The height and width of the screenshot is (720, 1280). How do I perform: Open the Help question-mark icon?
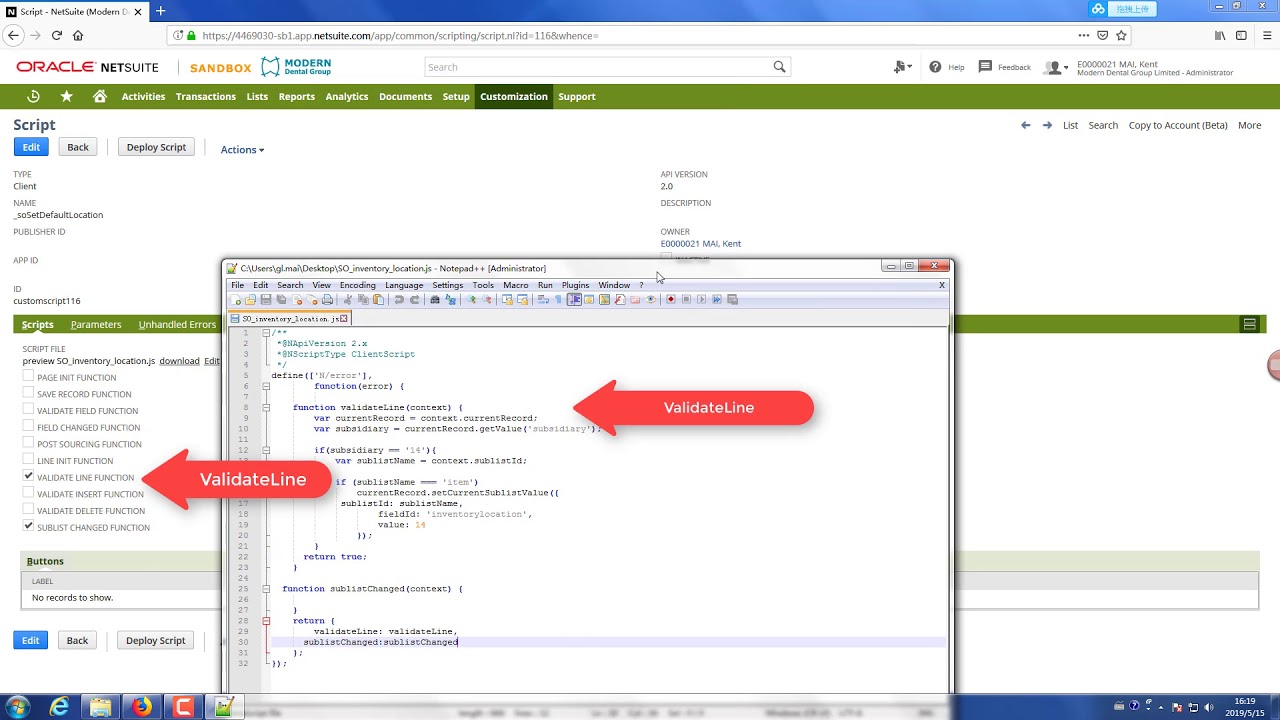click(x=935, y=67)
